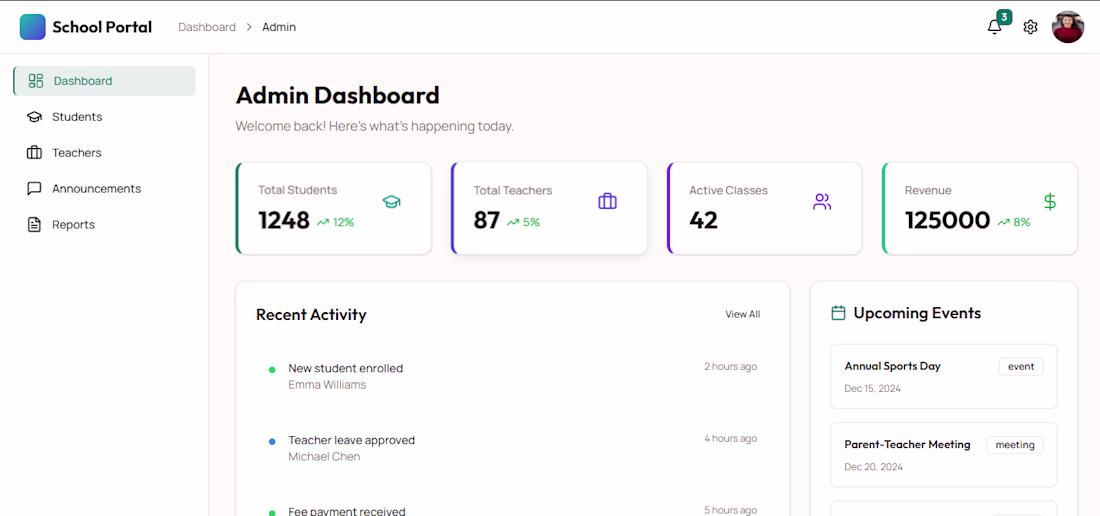Click the blue dot beside Teacher leave approved
1100x516 pixels.
coord(272,442)
